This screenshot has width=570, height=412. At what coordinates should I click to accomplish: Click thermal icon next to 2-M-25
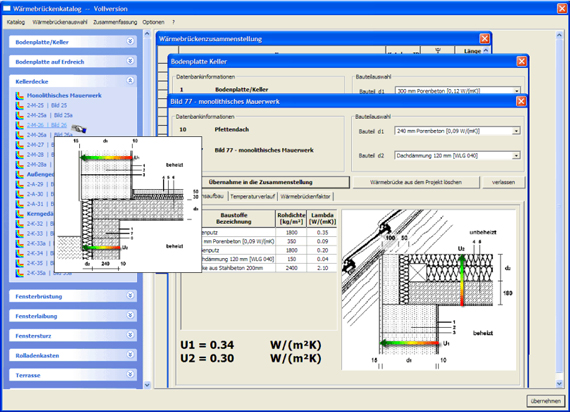tap(19, 105)
